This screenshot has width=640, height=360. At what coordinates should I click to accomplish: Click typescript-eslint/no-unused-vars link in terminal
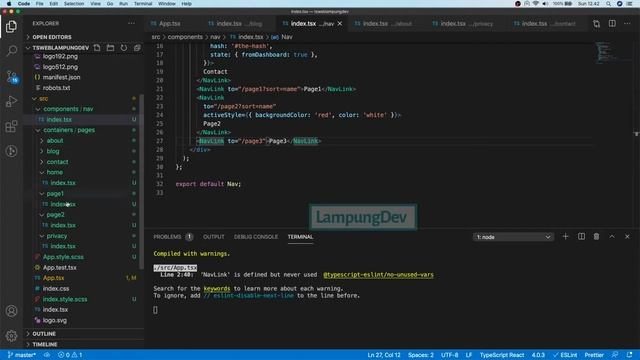pos(378,275)
